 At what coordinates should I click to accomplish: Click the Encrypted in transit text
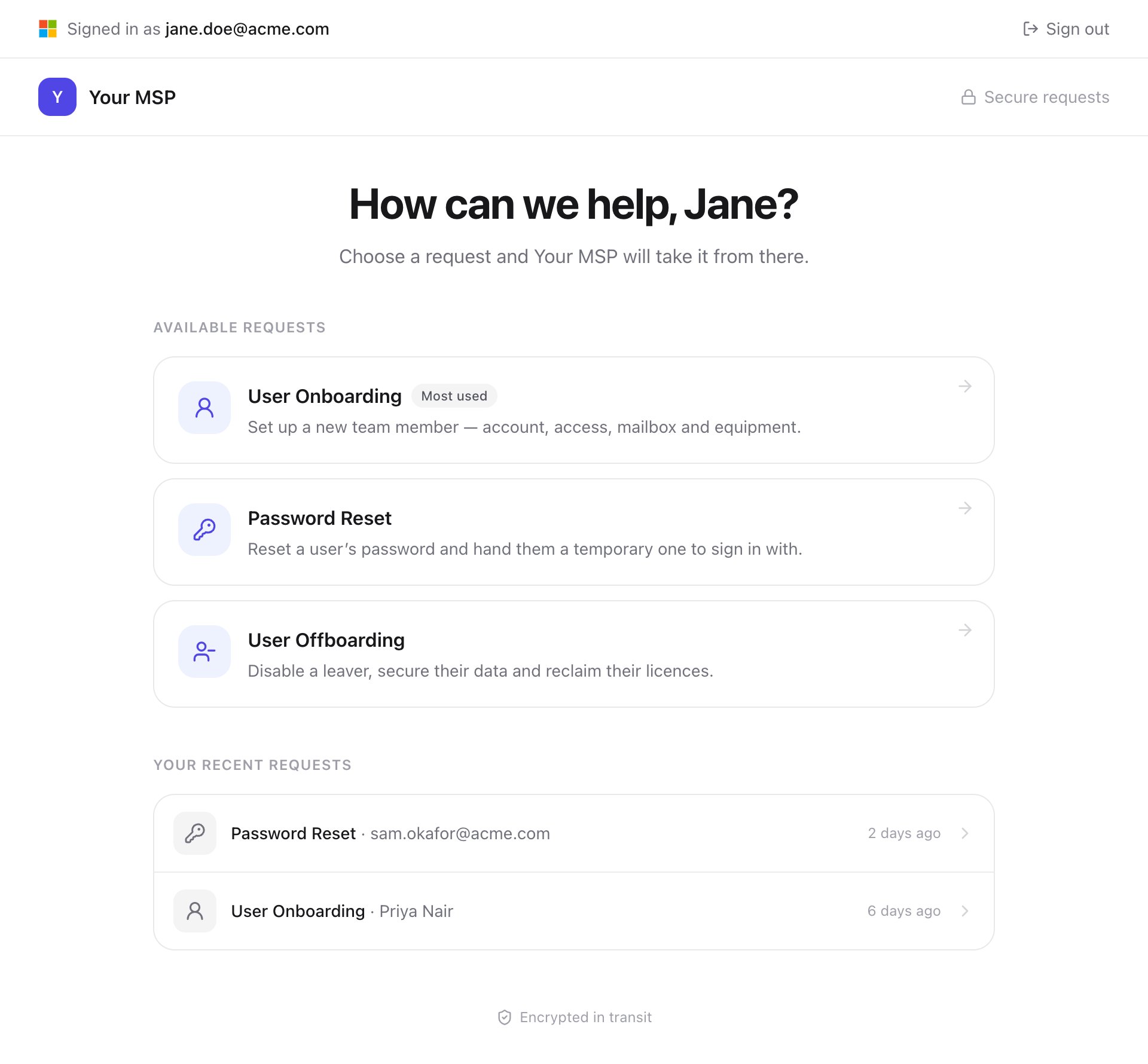pyautogui.click(x=585, y=1017)
